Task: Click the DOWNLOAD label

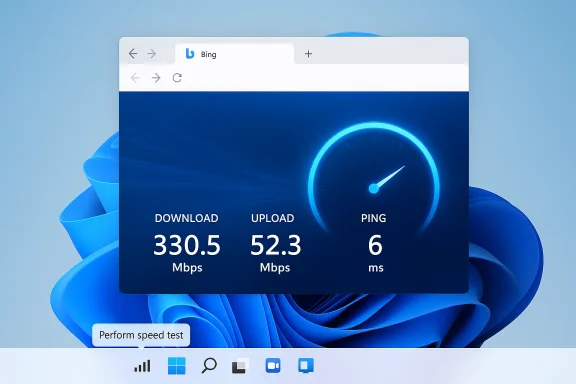Action: 187,218
